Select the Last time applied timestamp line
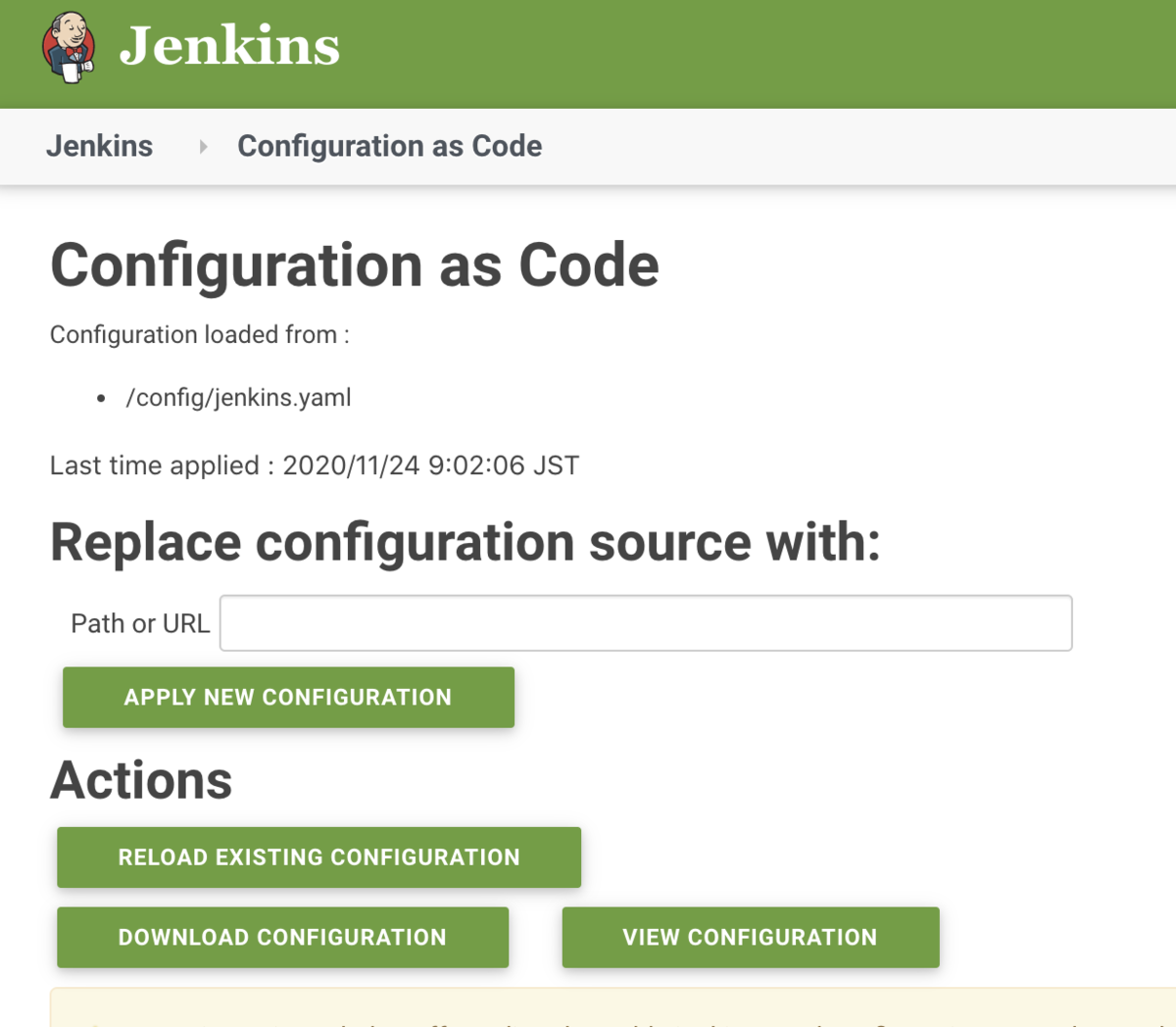 pos(315,465)
